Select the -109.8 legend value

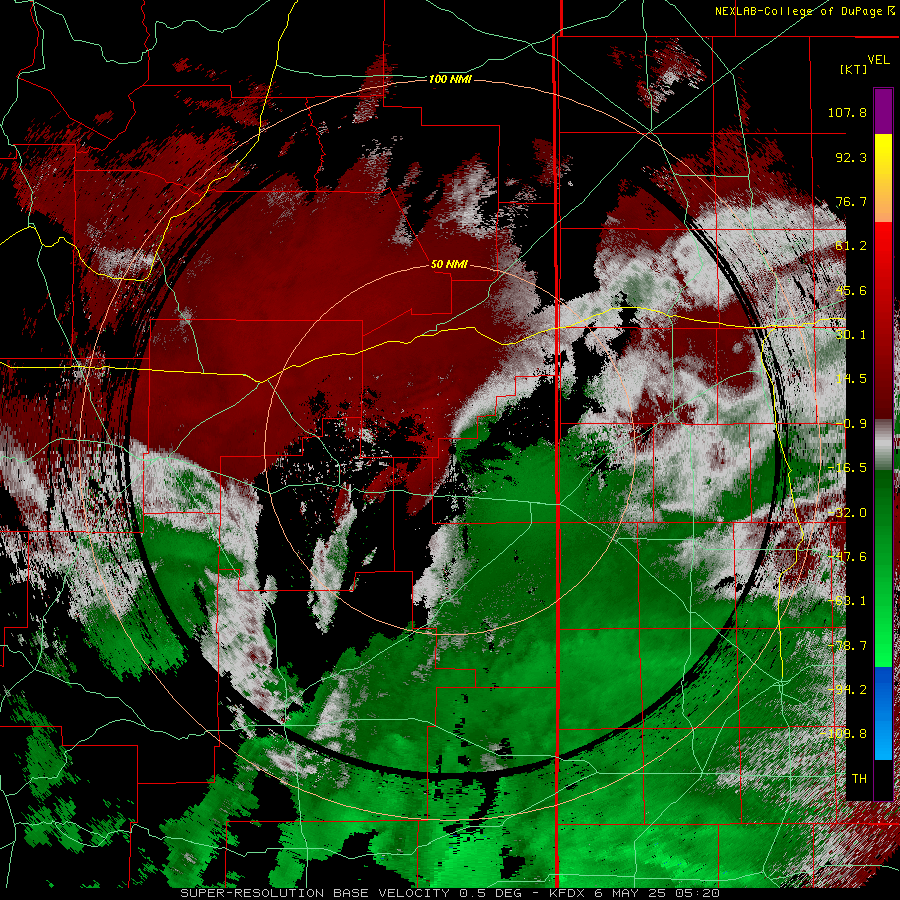point(844,734)
